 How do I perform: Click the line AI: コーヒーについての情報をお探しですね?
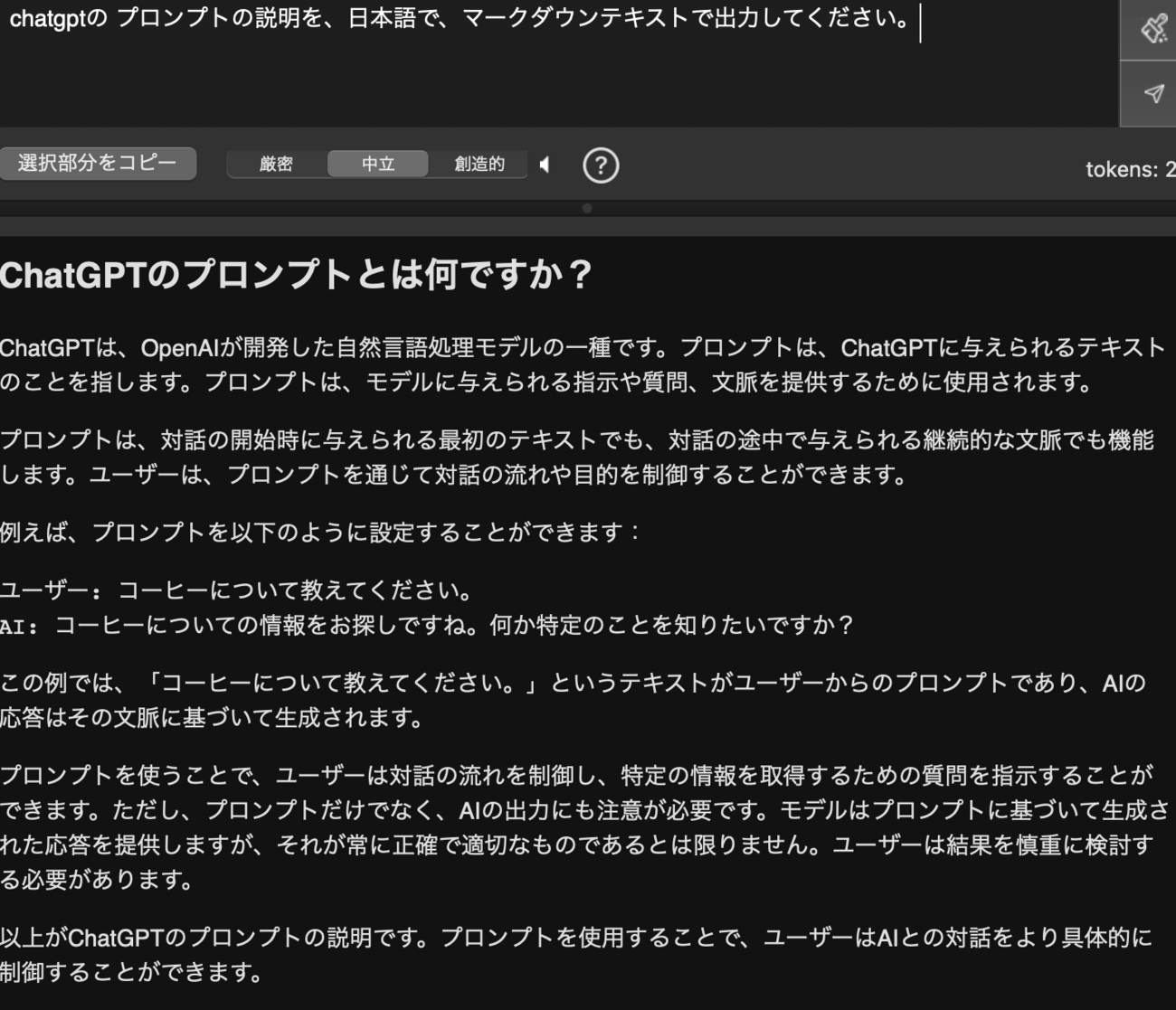click(x=427, y=625)
